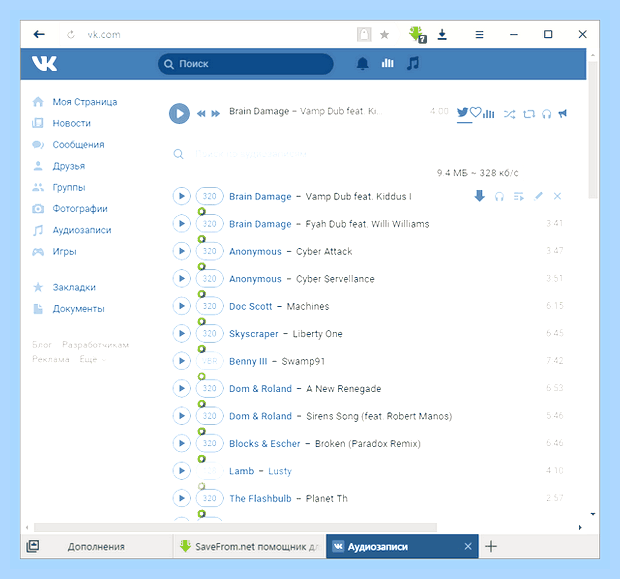Click the heart icon in the player
Image resolution: width=620 pixels, height=579 pixels.
(x=476, y=112)
